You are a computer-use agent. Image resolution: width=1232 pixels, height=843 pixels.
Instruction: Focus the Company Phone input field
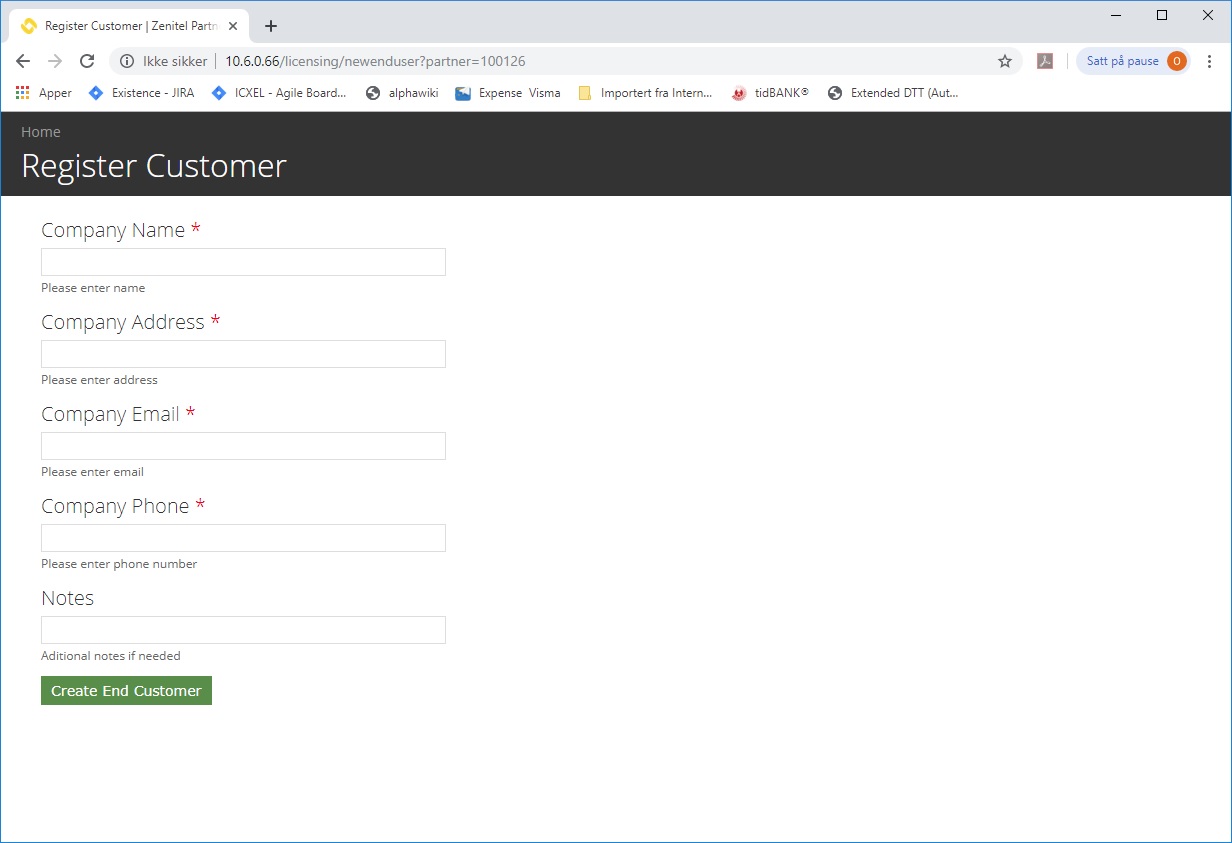click(243, 538)
